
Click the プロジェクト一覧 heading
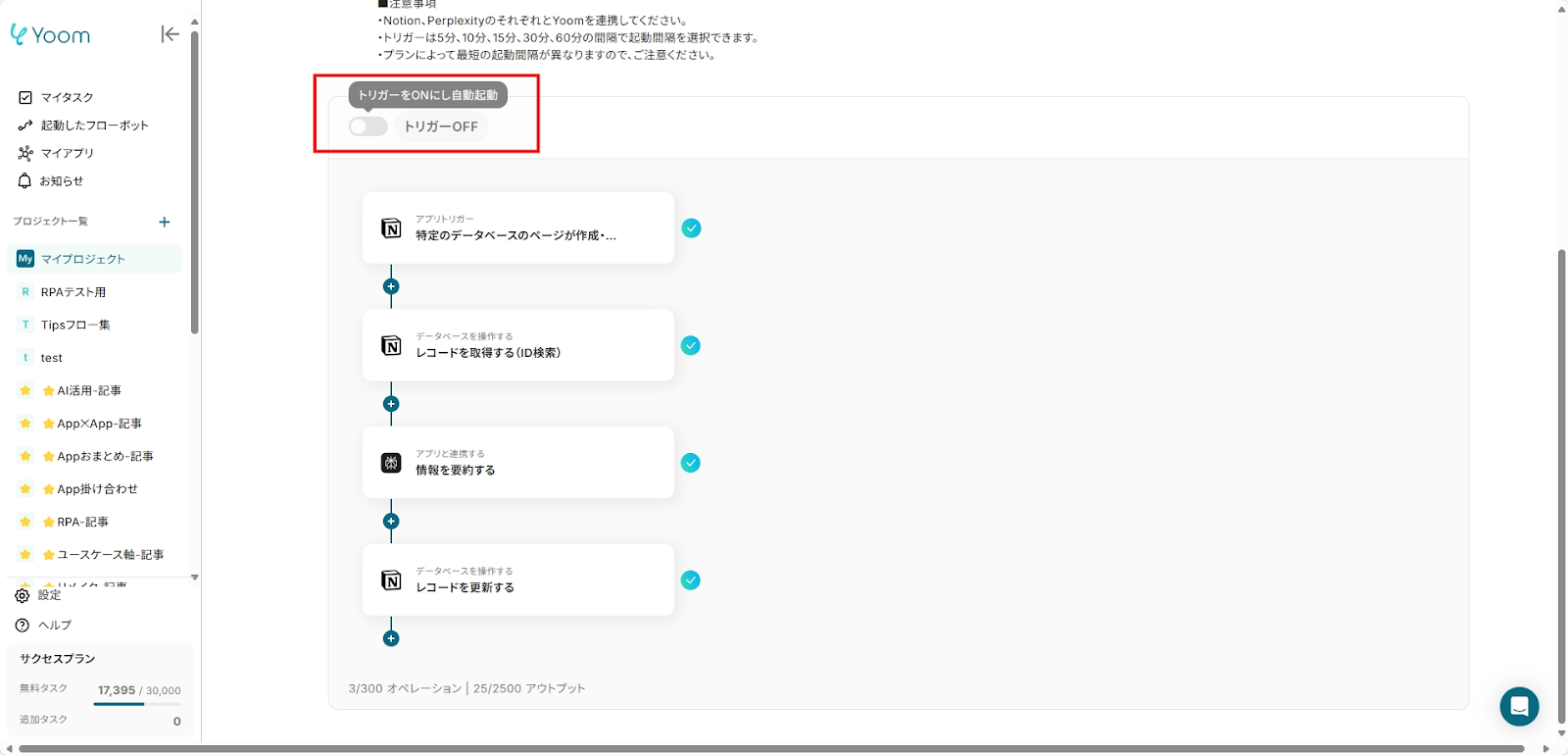click(x=51, y=222)
